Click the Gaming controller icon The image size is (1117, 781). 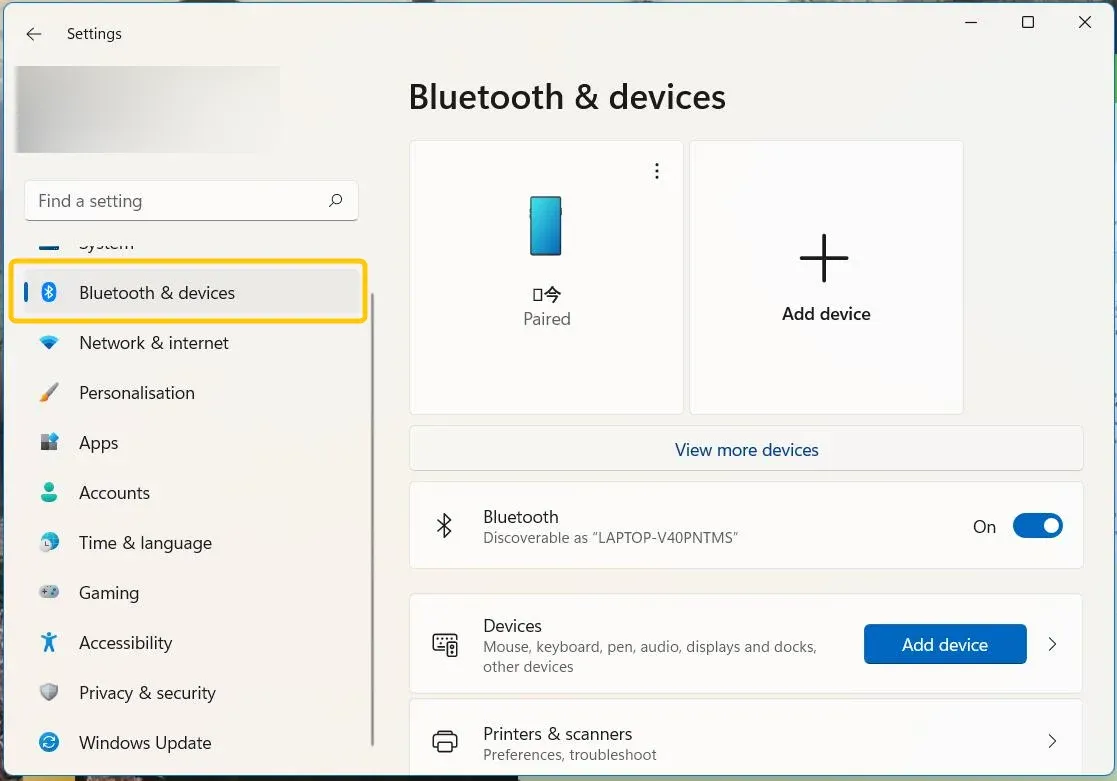coord(49,591)
